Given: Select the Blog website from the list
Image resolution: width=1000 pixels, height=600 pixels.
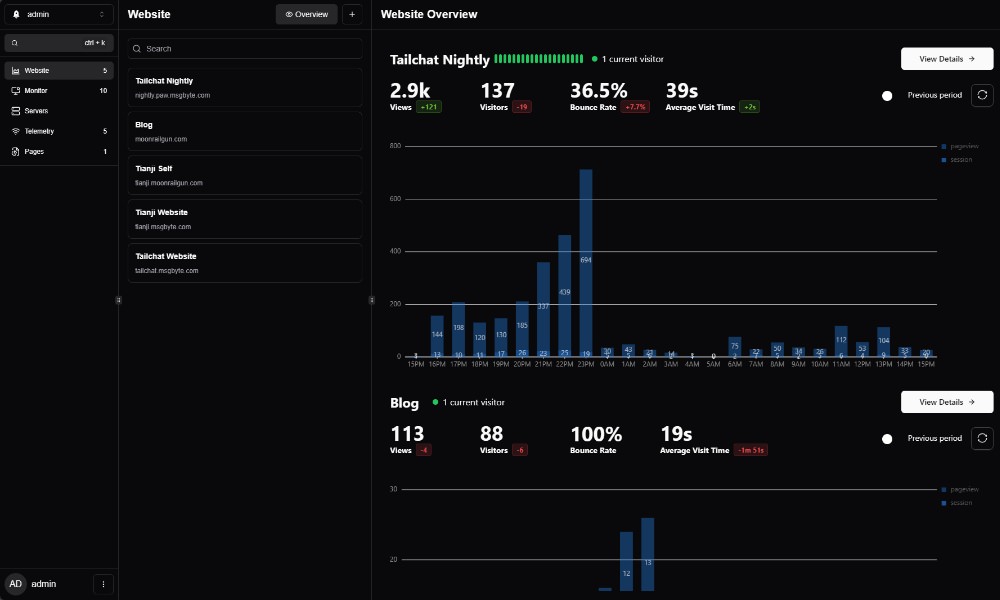Looking at the screenshot, I should pos(244,131).
